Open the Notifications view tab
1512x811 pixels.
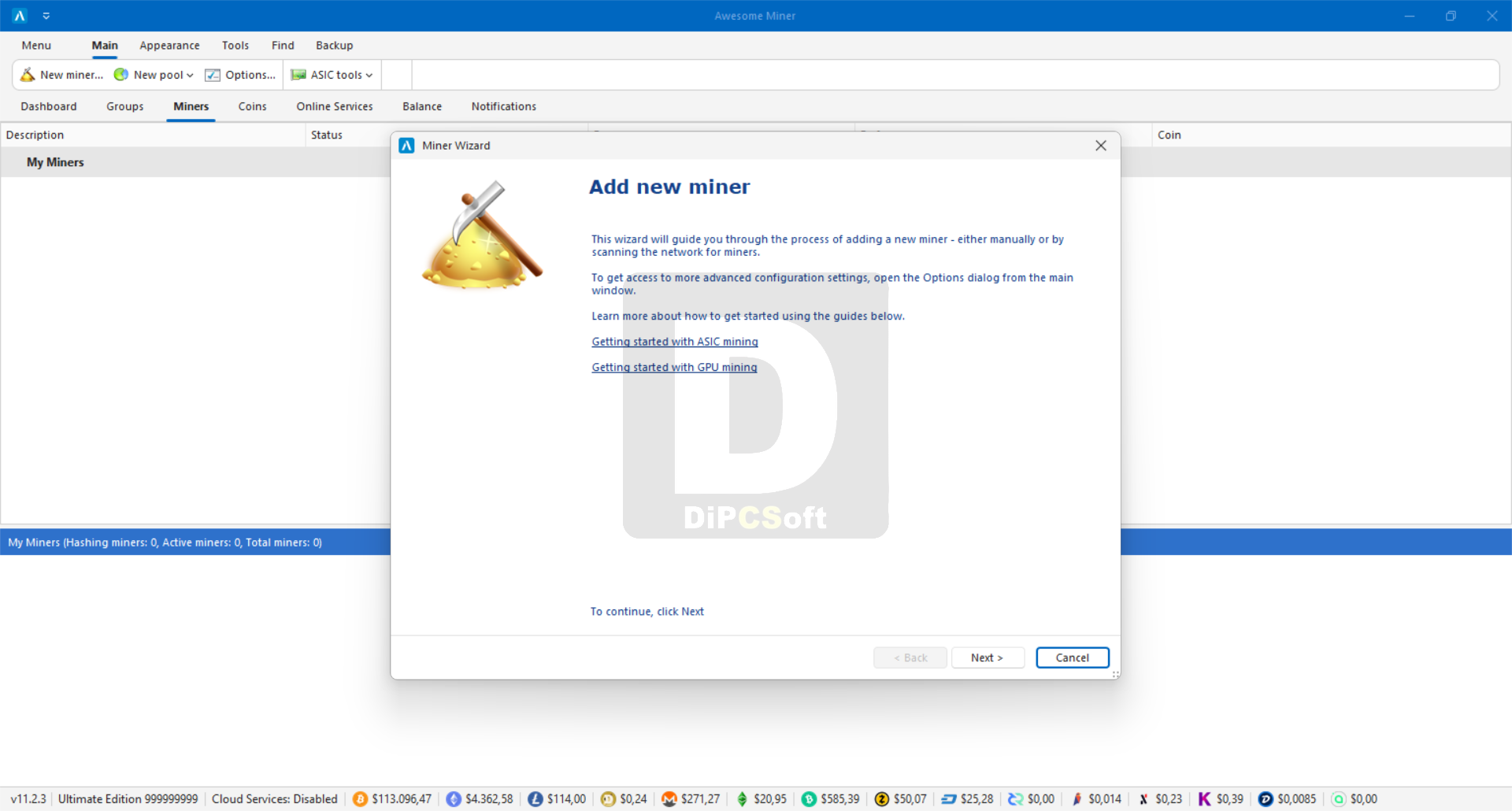pyautogui.click(x=504, y=106)
